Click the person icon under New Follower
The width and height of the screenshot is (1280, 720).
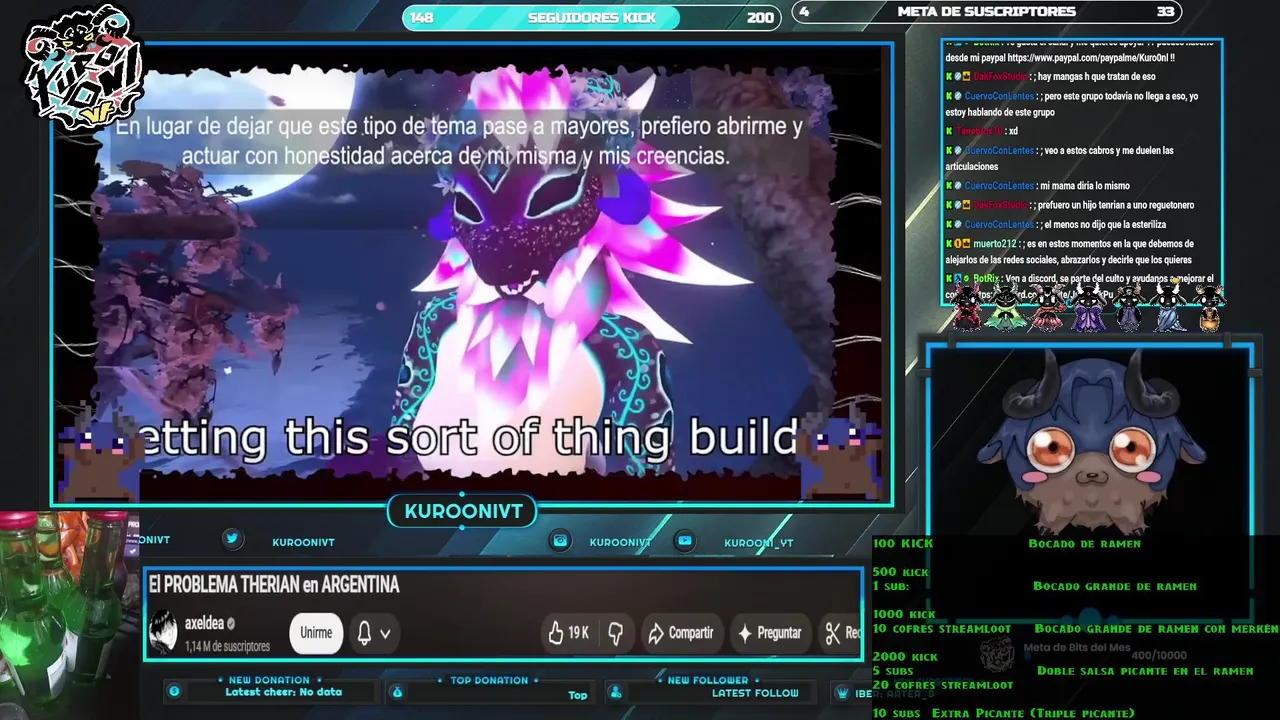[616, 692]
